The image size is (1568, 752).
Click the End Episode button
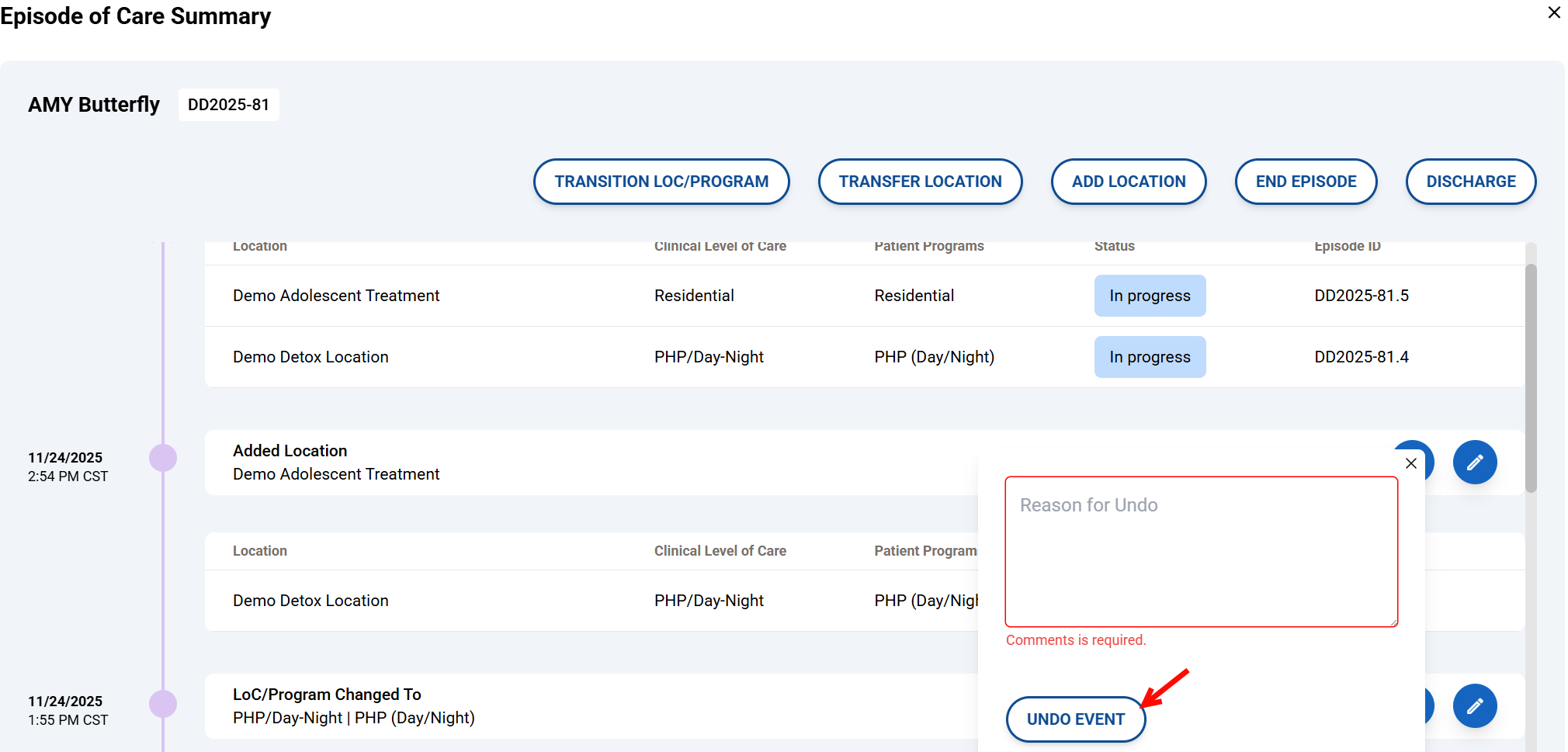(x=1306, y=182)
